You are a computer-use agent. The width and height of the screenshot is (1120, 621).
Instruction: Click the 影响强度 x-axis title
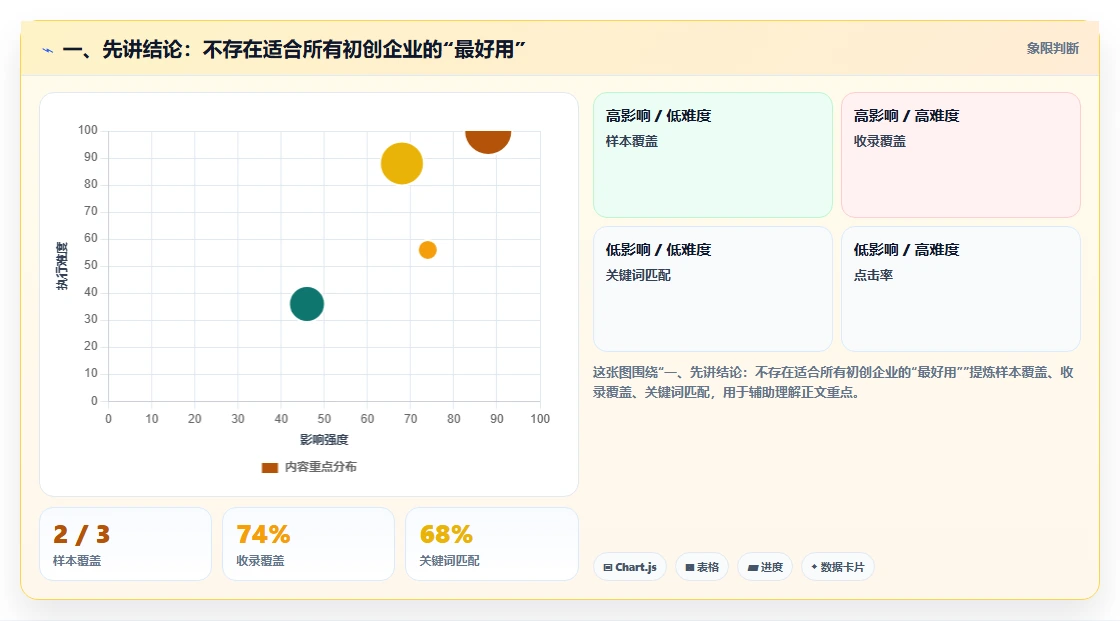point(324,439)
